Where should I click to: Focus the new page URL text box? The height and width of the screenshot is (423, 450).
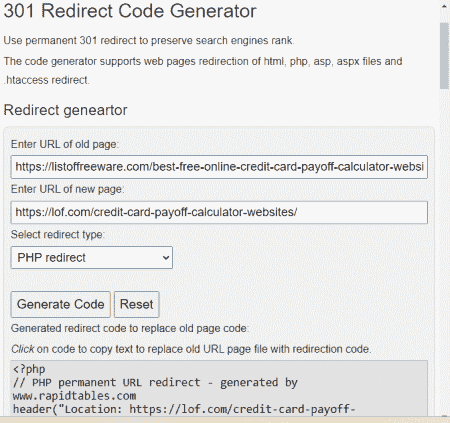[x=219, y=212]
